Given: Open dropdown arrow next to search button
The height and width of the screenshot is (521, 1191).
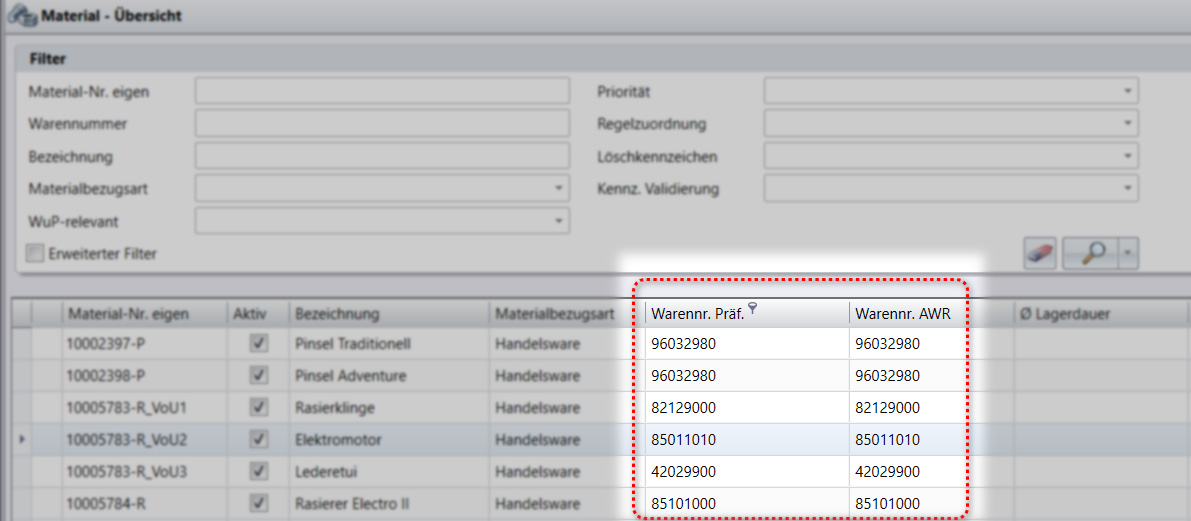Looking at the screenshot, I should click(x=1128, y=253).
